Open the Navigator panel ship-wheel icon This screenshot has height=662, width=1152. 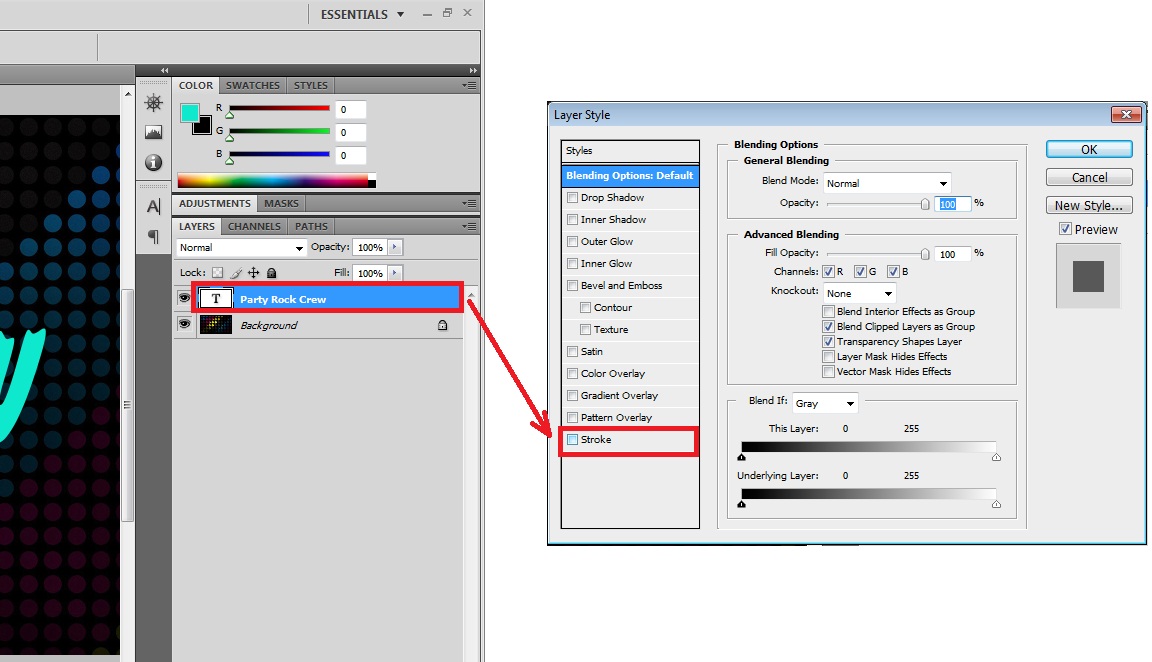tap(154, 102)
